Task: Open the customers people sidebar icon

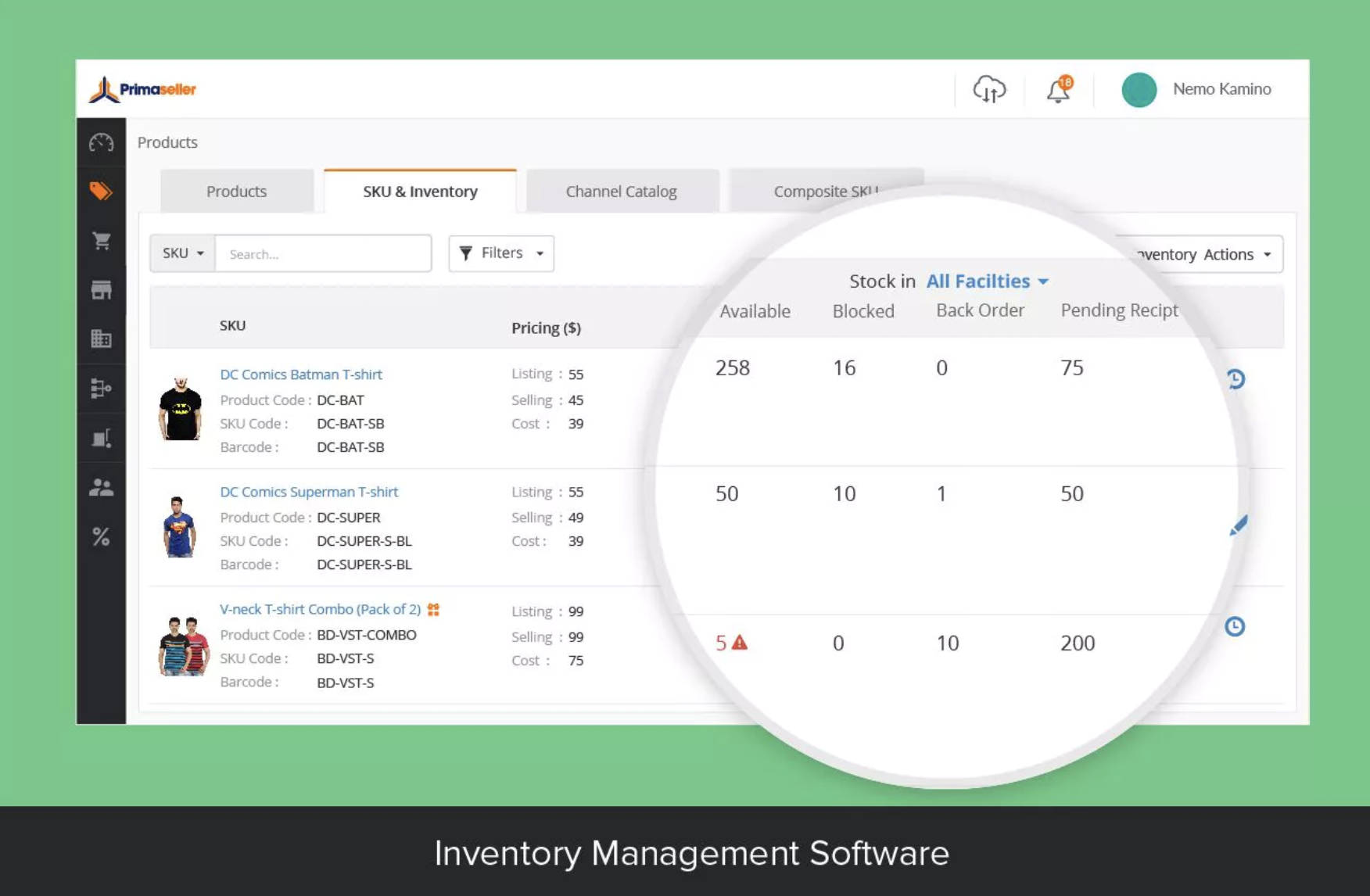Action: [101, 488]
